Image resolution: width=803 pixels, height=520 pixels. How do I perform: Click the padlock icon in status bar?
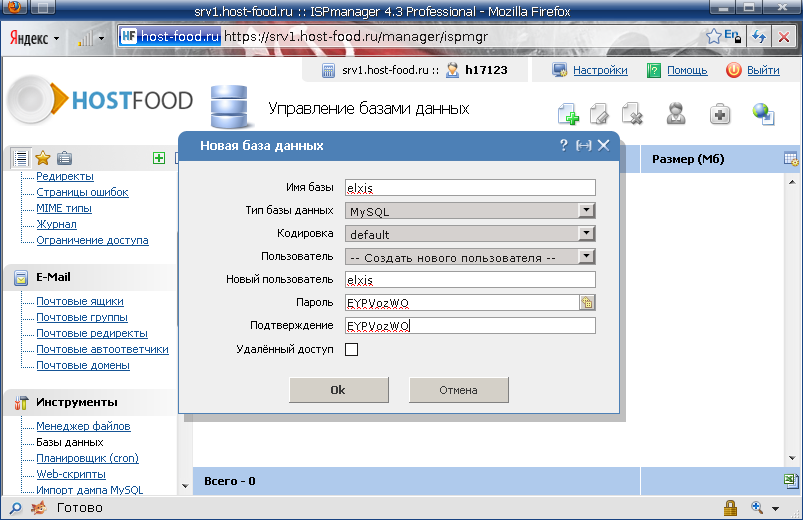[x=730, y=508]
